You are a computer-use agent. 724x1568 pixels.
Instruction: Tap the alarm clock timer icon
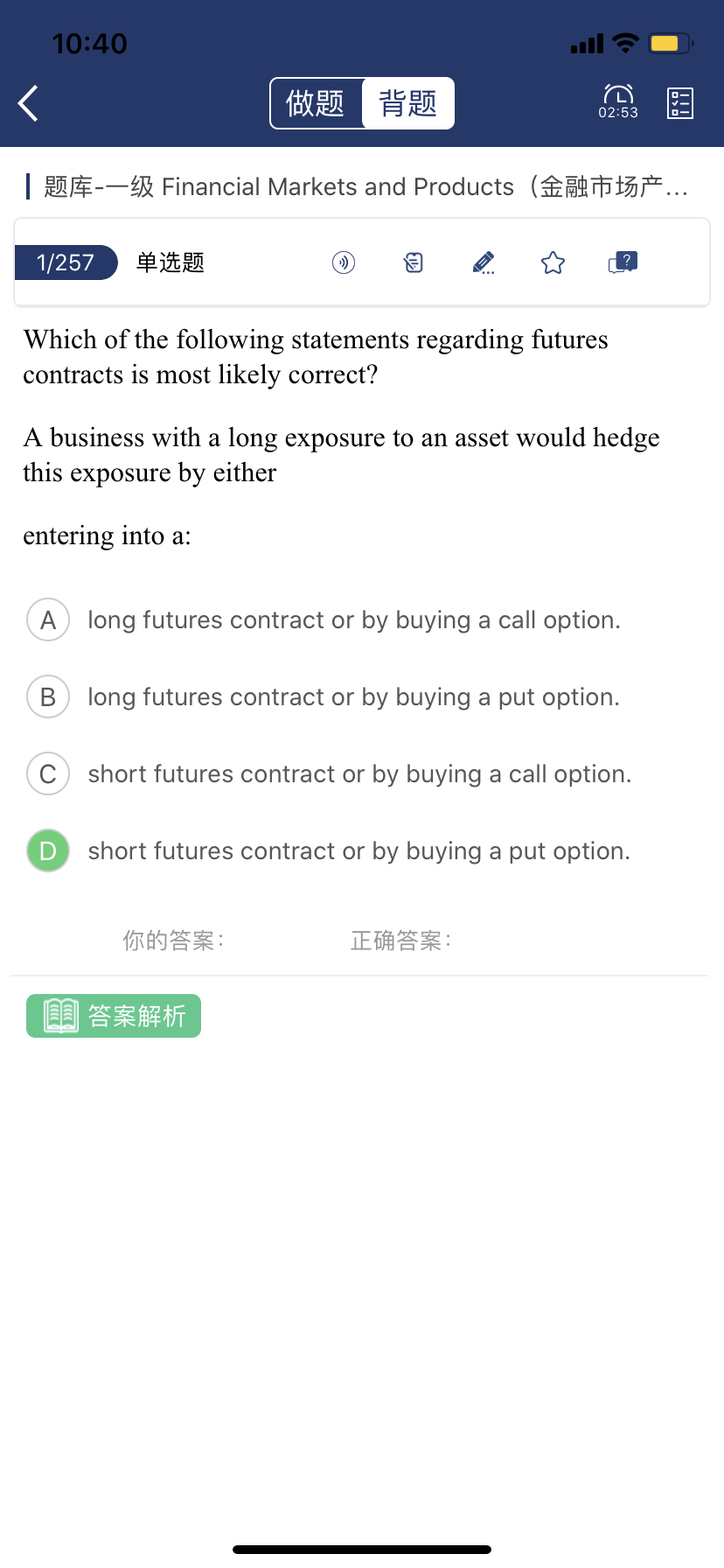618,101
